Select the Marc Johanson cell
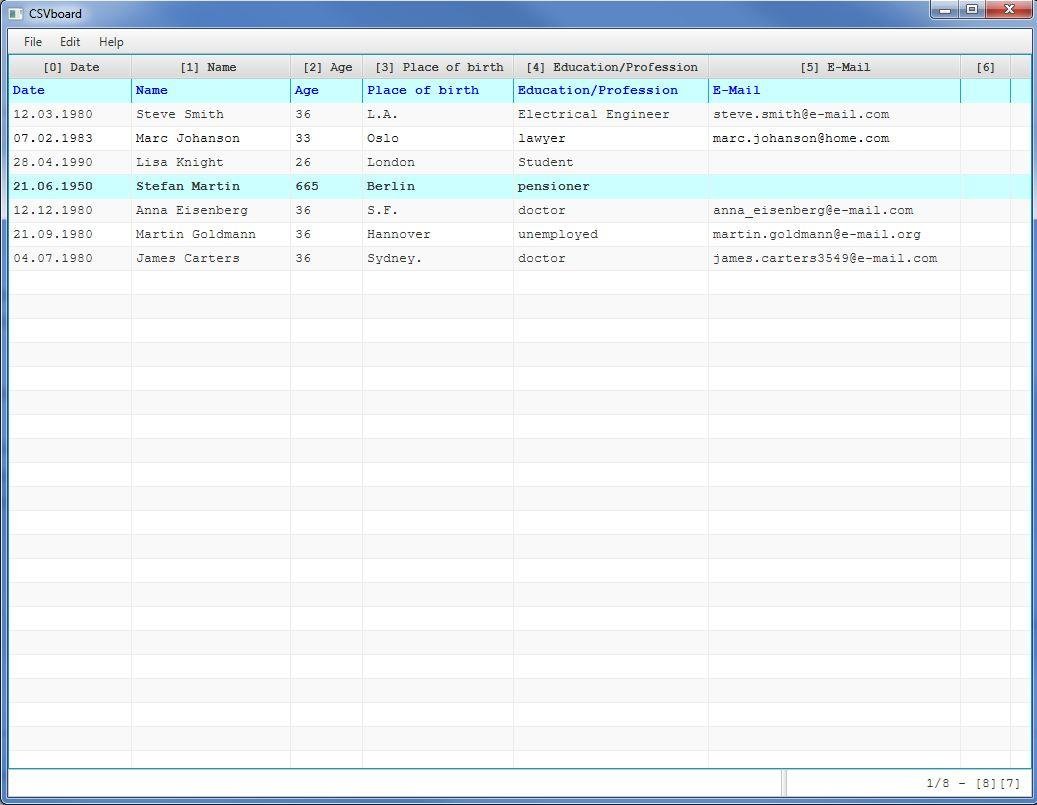 [211, 138]
